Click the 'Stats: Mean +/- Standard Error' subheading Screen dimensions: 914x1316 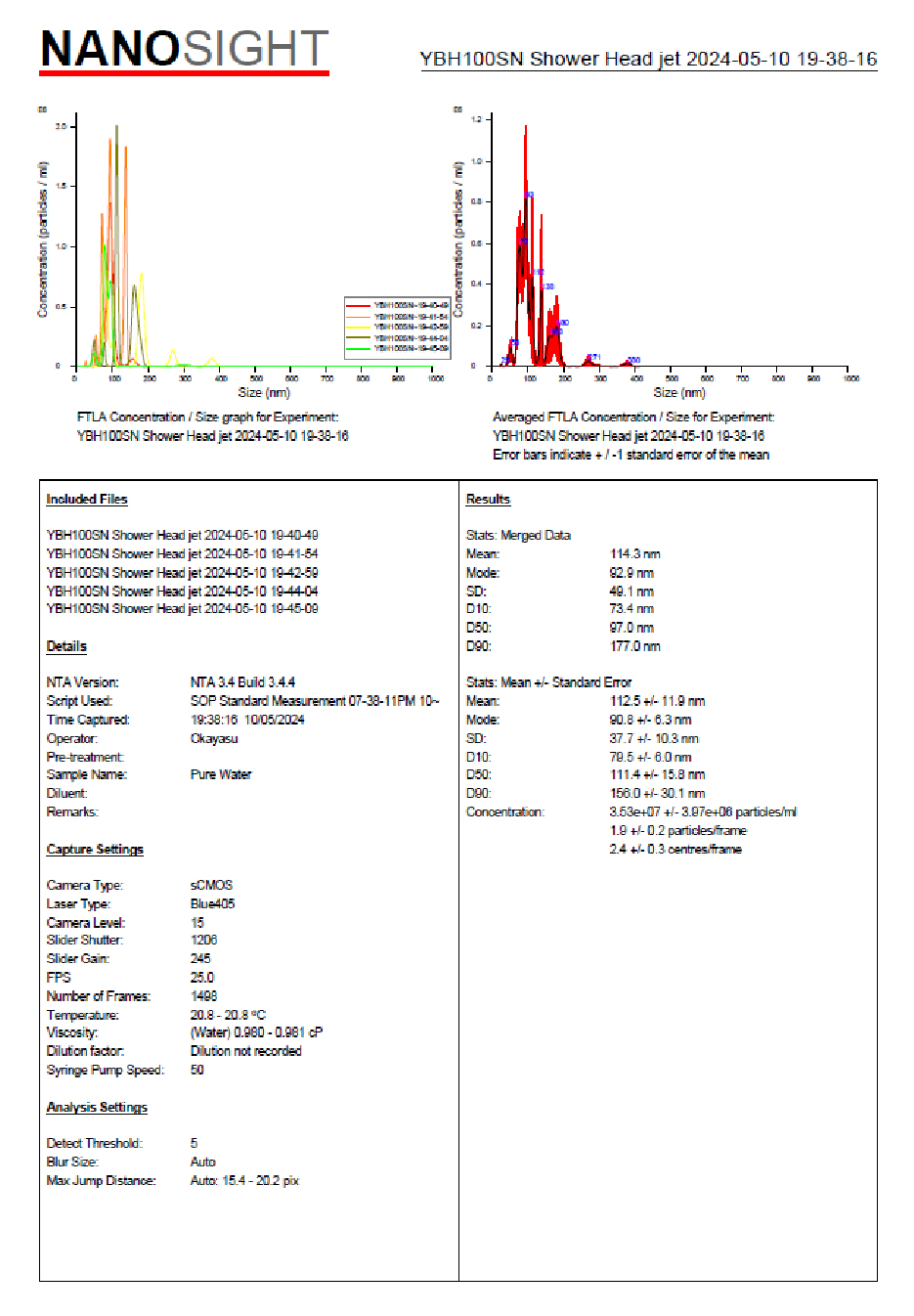click(548, 682)
